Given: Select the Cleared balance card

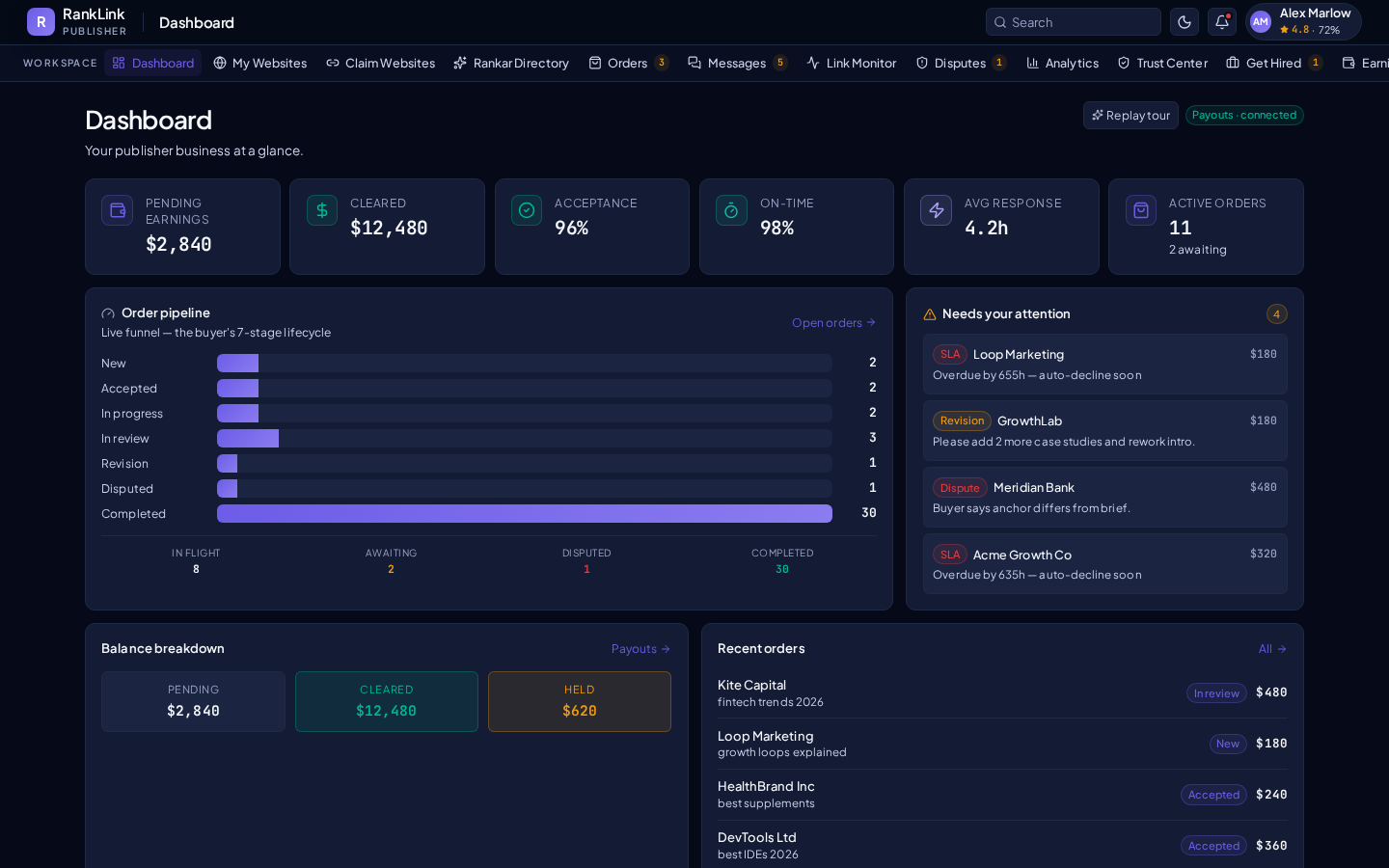Looking at the screenshot, I should click(x=387, y=701).
